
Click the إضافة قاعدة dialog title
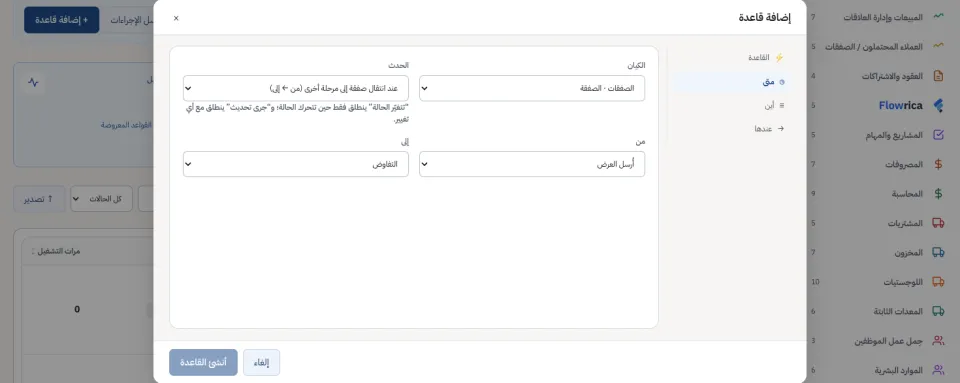pyautogui.click(x=765, y=18)
